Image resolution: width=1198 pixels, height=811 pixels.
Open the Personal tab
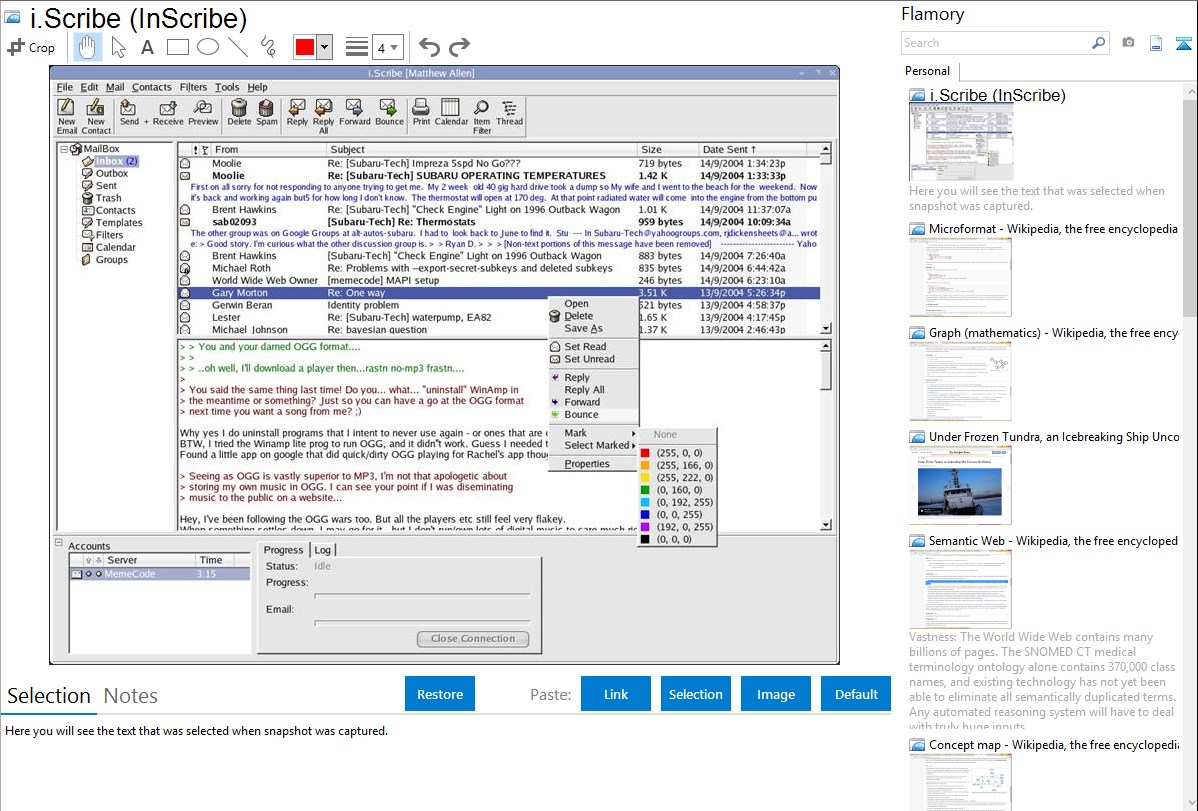(x=928, y=71)
